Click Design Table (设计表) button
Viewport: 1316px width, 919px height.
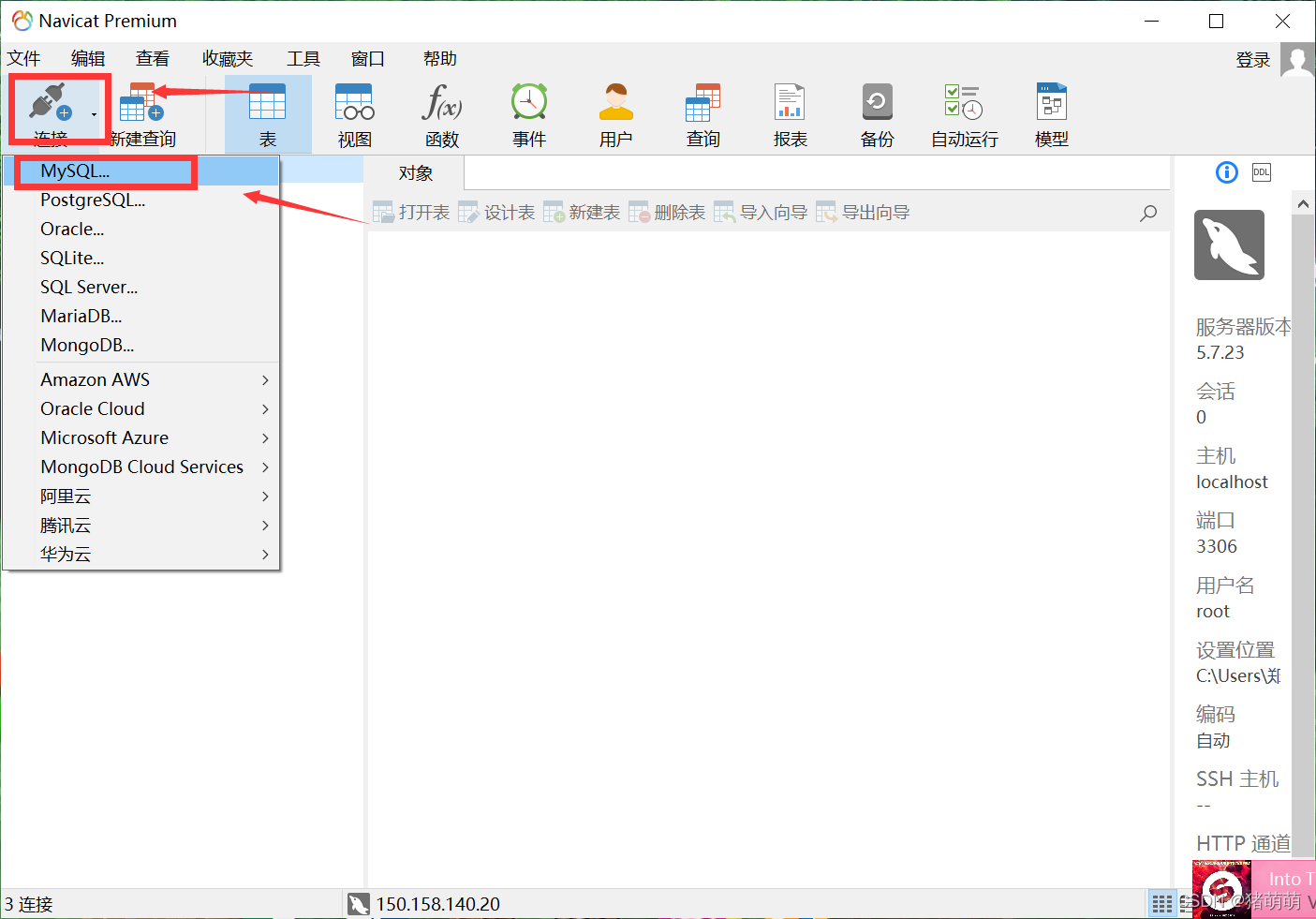tap(496, 213)
